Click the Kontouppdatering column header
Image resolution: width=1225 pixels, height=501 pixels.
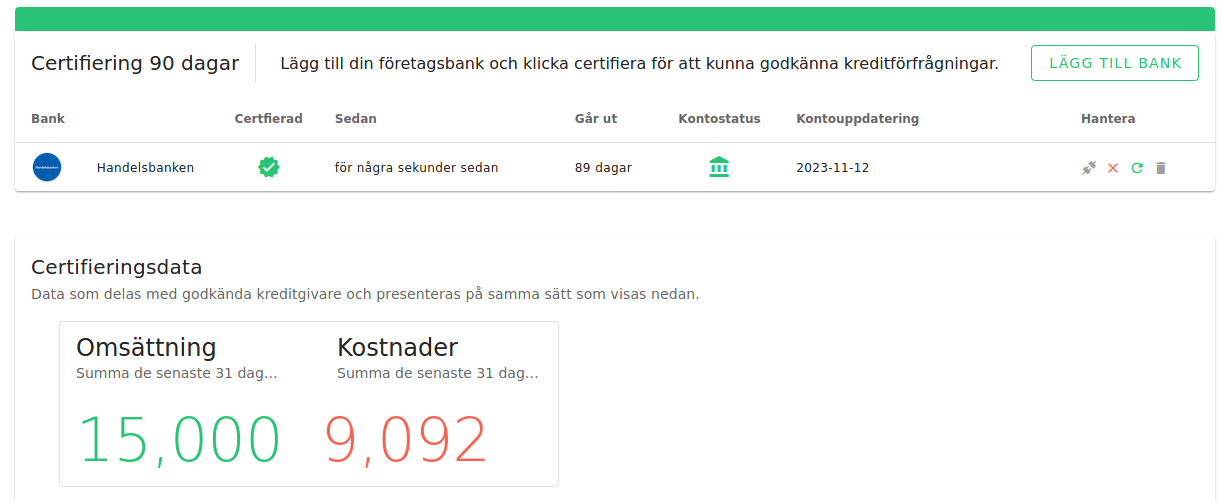click(857, 119)
